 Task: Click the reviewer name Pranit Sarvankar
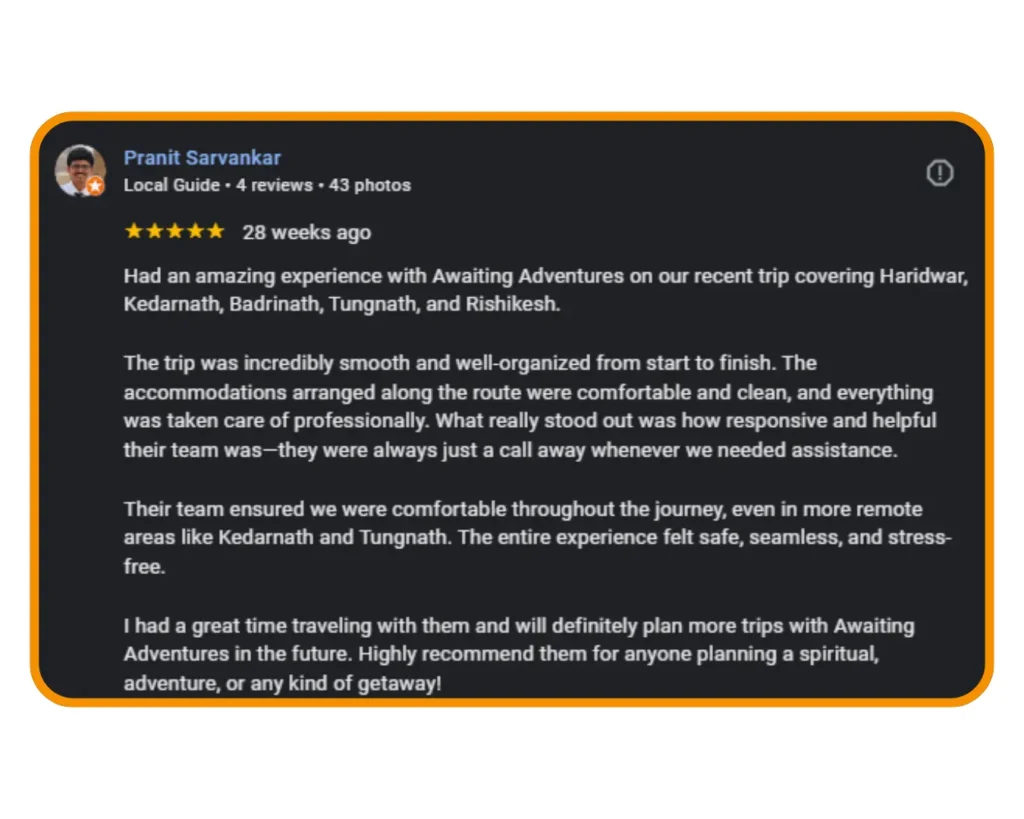pyautogui.click(x=202, y=157)
